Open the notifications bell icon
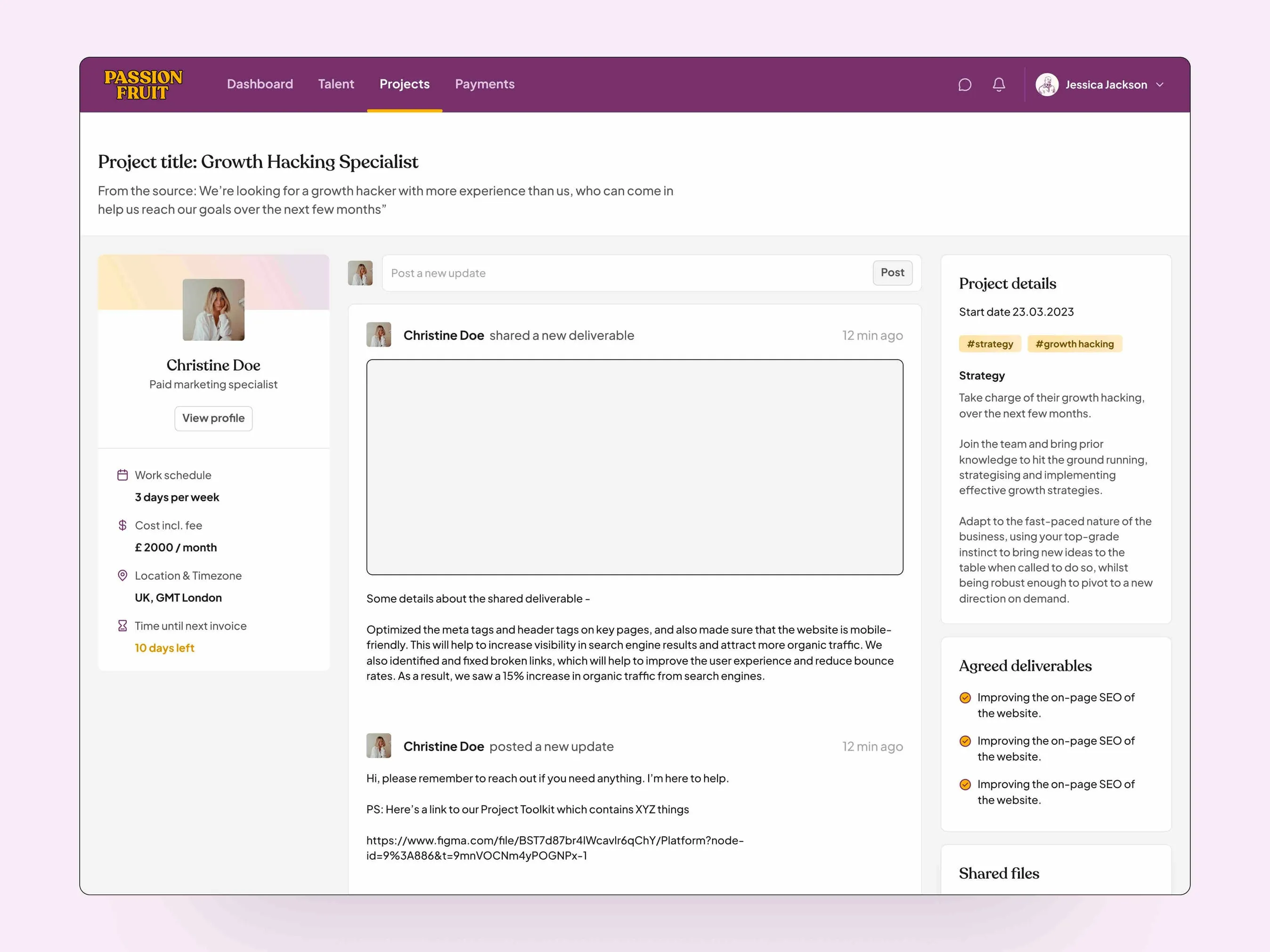This screenshot has width=1270, height=952. coord(999,85)
